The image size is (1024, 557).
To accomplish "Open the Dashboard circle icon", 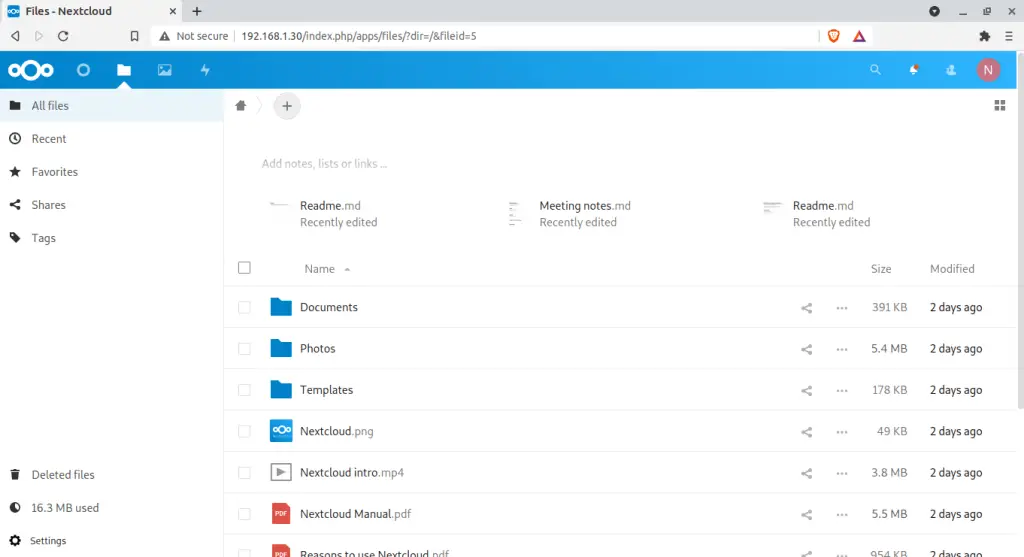I will [83, 70].
